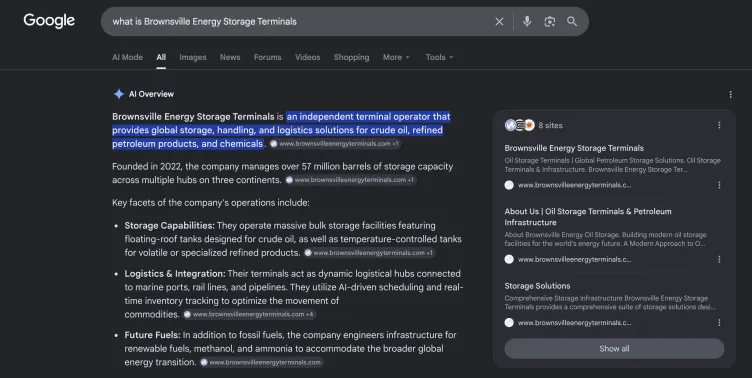This screenshot has width=752, height=378.
Task: Click URL text under About Us card
Action: (x=575, y=260)
